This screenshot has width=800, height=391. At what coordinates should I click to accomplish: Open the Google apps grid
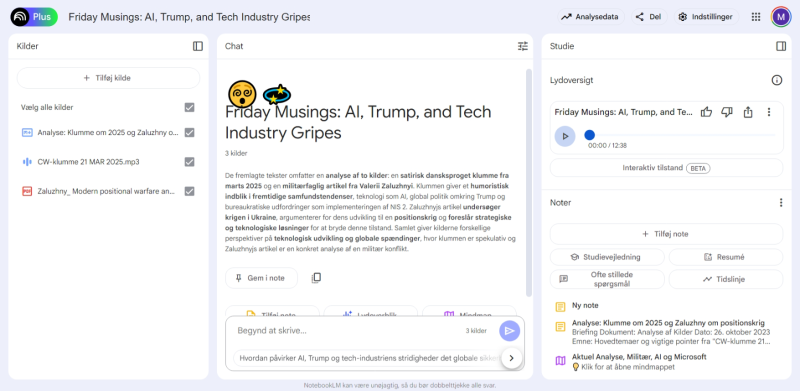(x=756, y=17)
